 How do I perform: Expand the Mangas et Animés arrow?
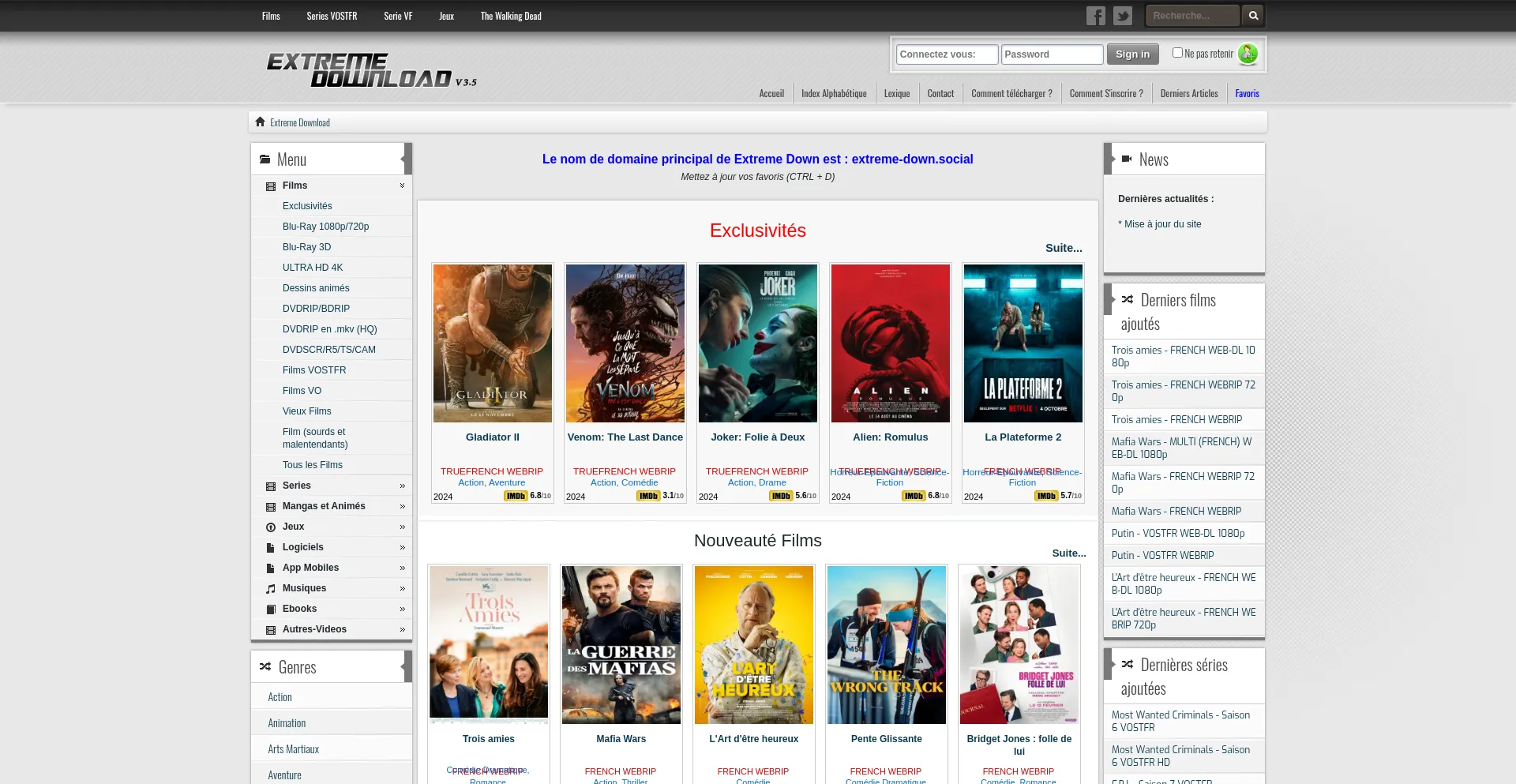(x=402, y=507)
